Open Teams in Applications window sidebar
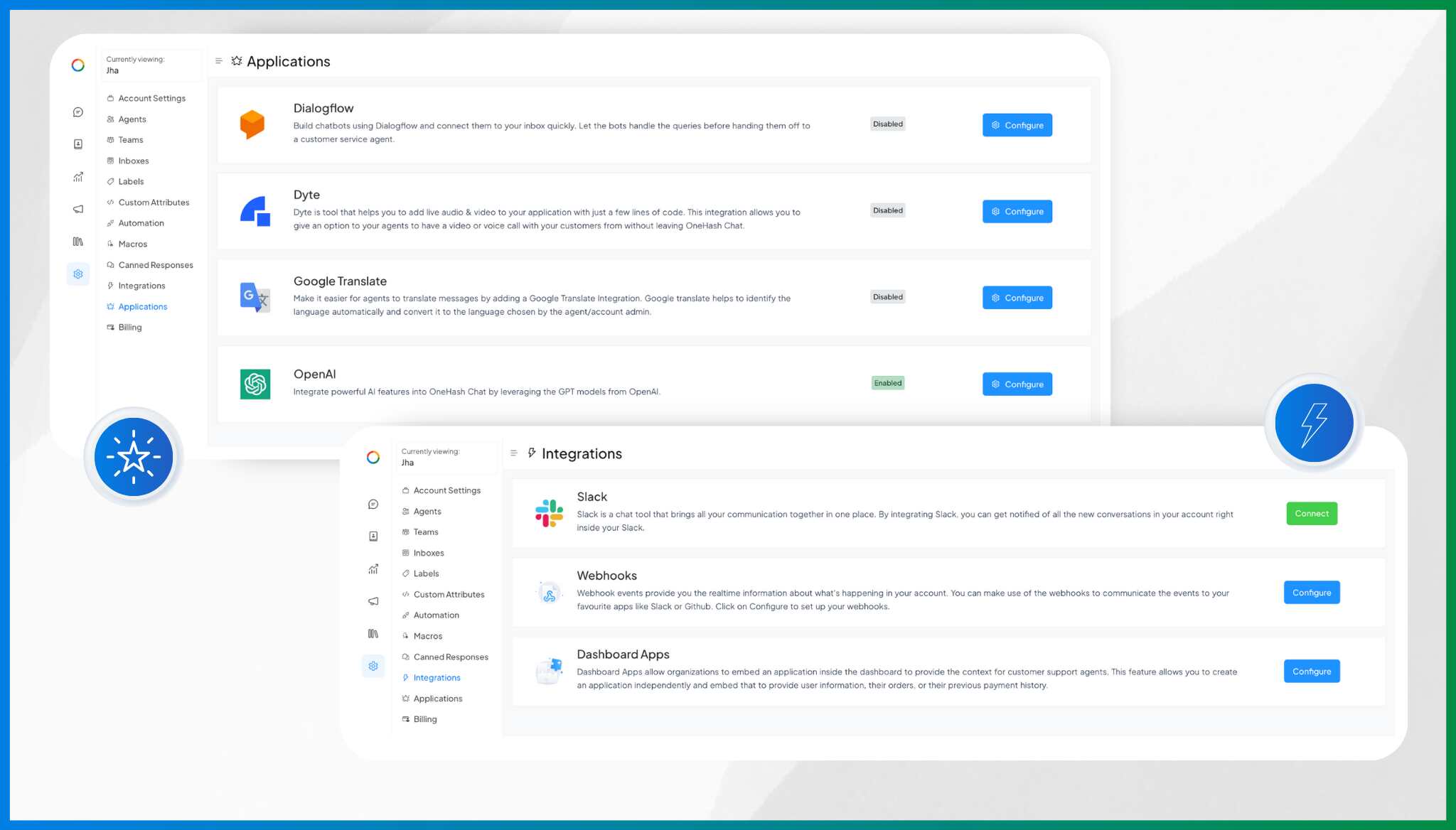 point(125,140)
